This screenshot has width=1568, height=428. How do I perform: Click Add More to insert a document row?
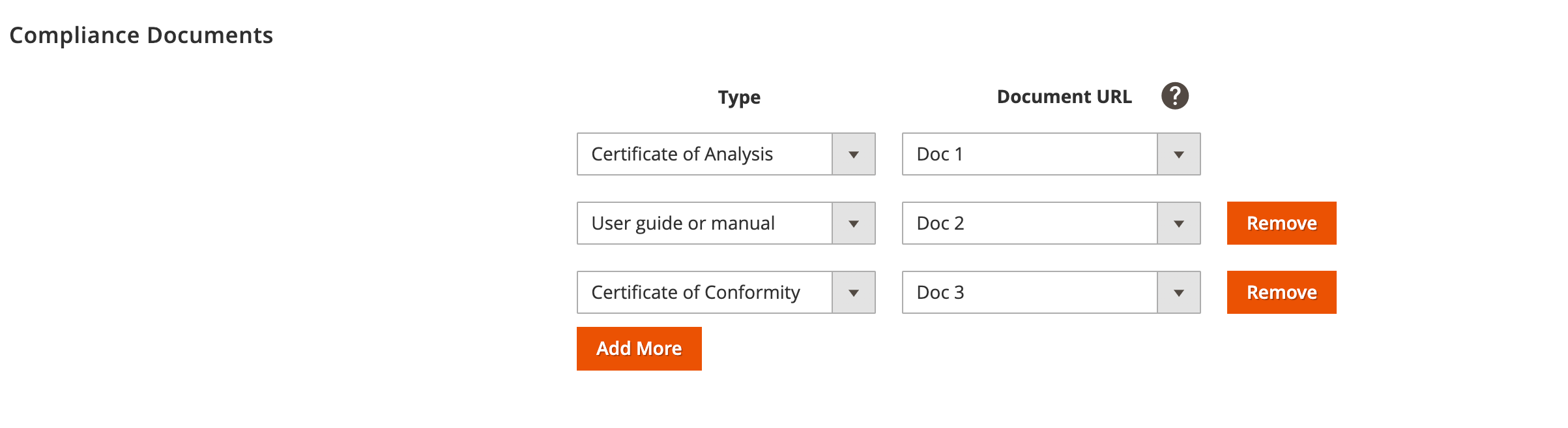(x=639, y=348)
